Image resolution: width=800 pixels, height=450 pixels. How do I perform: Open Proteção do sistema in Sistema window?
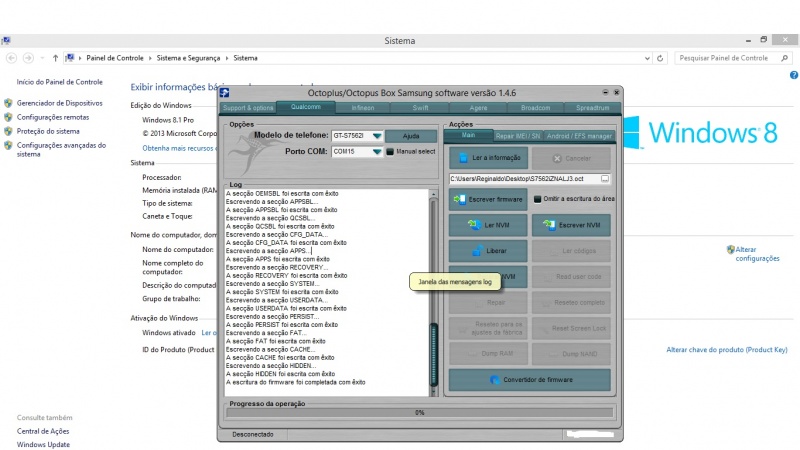tap(48, 131)
